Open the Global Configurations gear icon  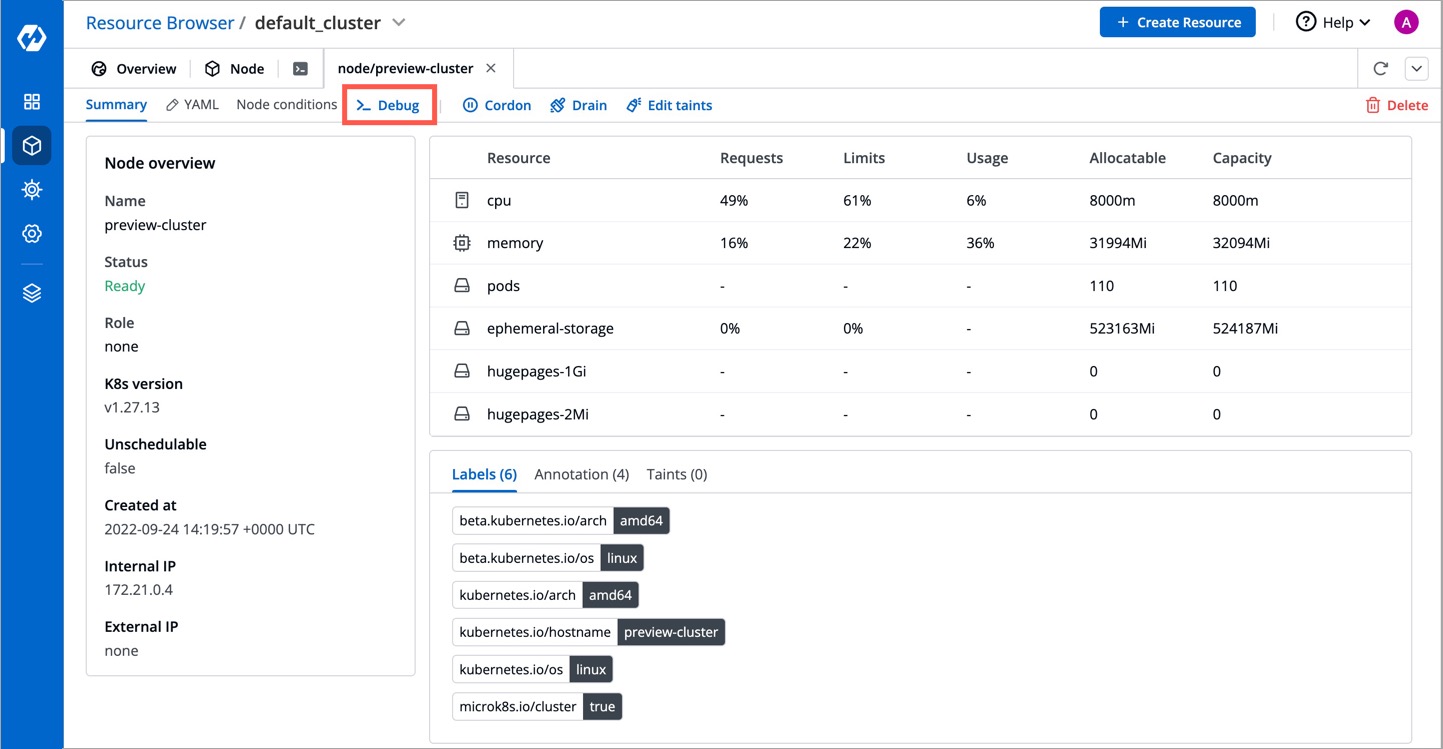[x=32, y=234]
